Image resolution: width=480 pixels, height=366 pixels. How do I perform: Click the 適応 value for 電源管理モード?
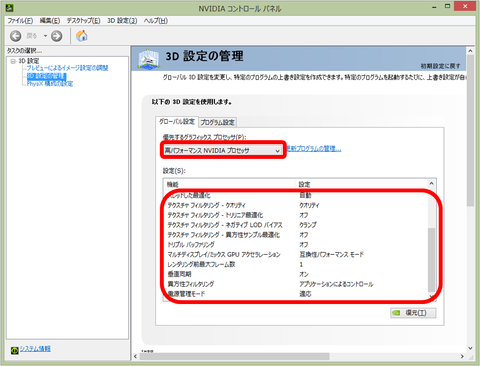click(x=305, y=294)
